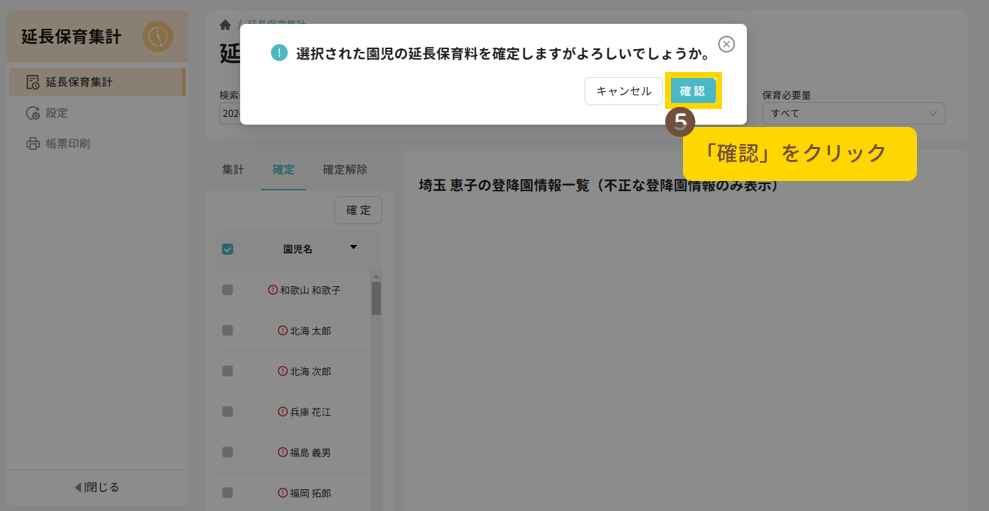Switch to the 集計 tab
This screenshot has height=511, width=989.
[x=233, y=170]
